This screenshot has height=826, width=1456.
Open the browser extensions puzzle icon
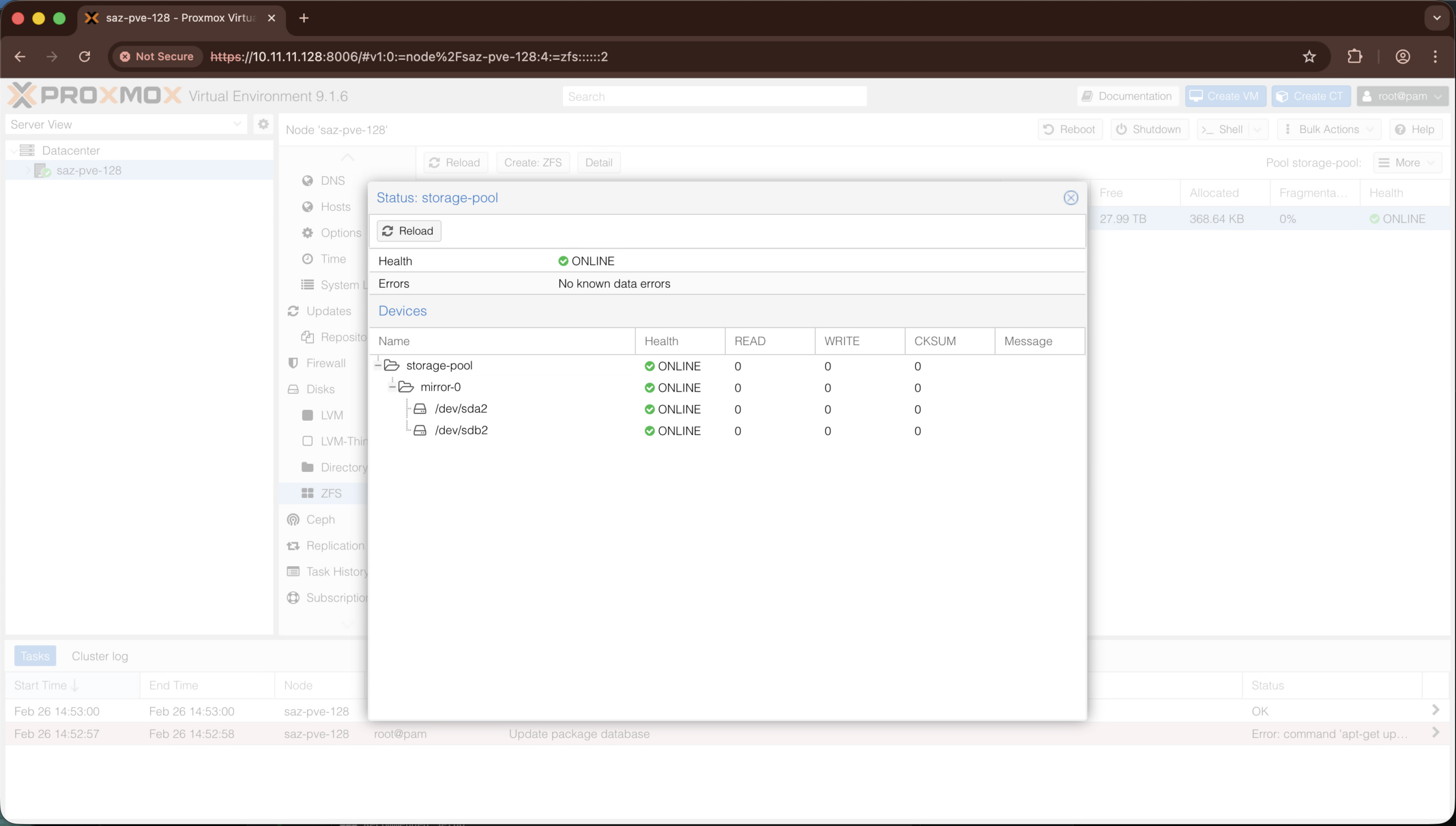tap(1355, 57)
